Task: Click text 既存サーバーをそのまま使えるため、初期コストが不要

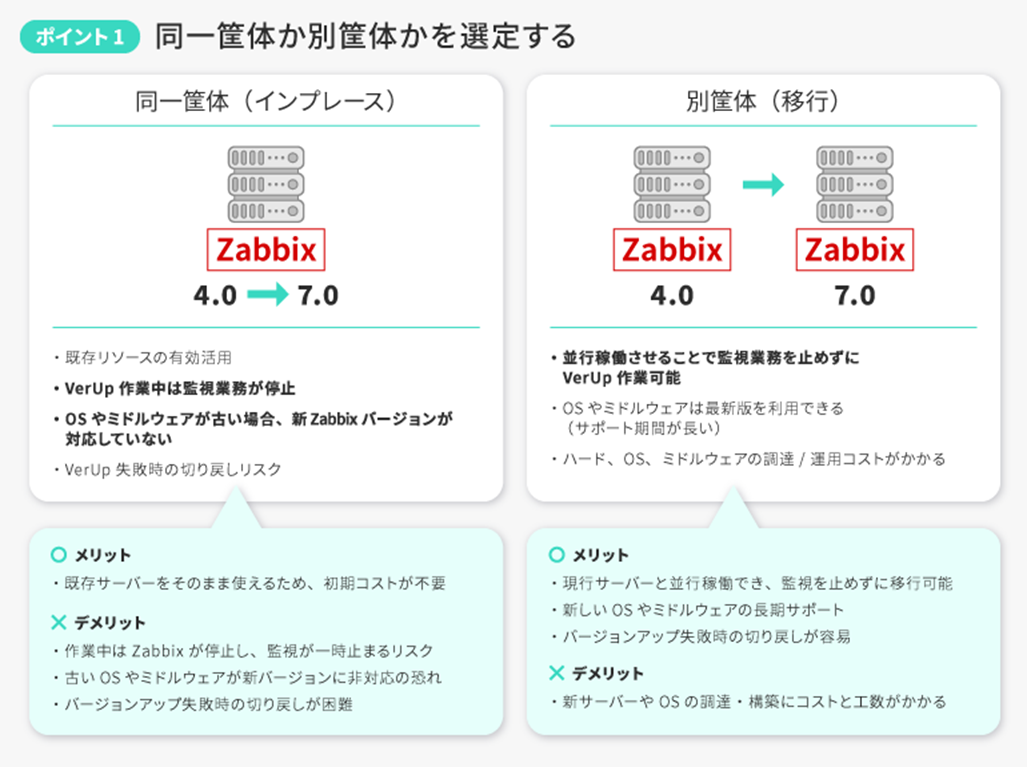Action: pyautogui.click(x=255, y=583)
